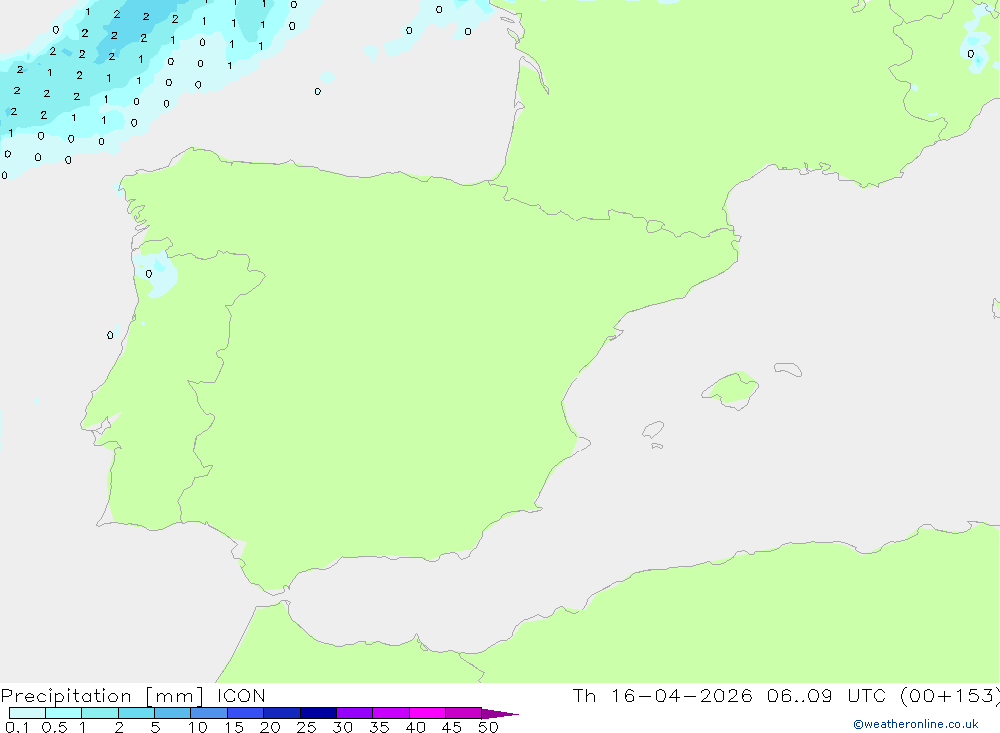Click the 5–10 mm light blue legend swatch
The image size is (1000, 733).
pos(173,713)
